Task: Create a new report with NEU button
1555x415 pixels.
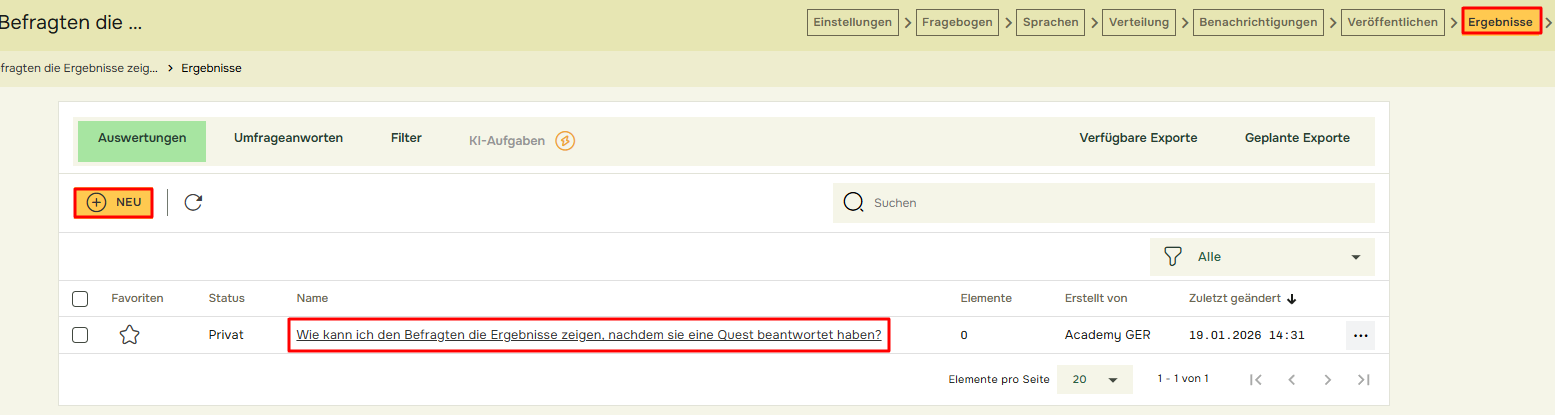Action: tap(114, 203)
